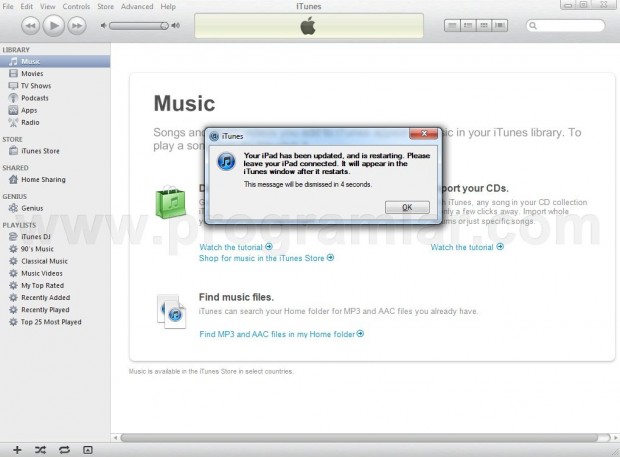Click OK in the iTunes dialog
This screenshot has height=457, width=620.
click(406, 207)
